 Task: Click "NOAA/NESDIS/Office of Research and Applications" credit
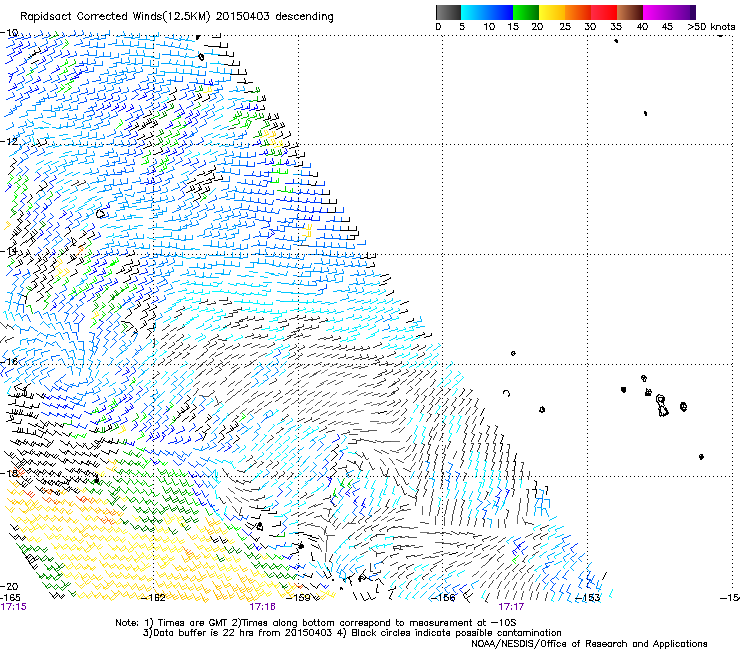coord(589,644)
